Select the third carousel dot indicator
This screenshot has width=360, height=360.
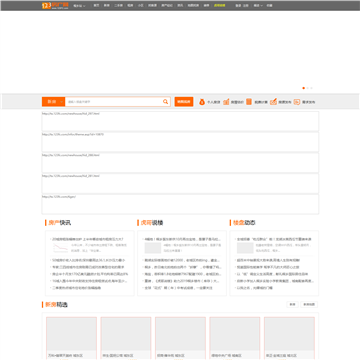(311, 88)
